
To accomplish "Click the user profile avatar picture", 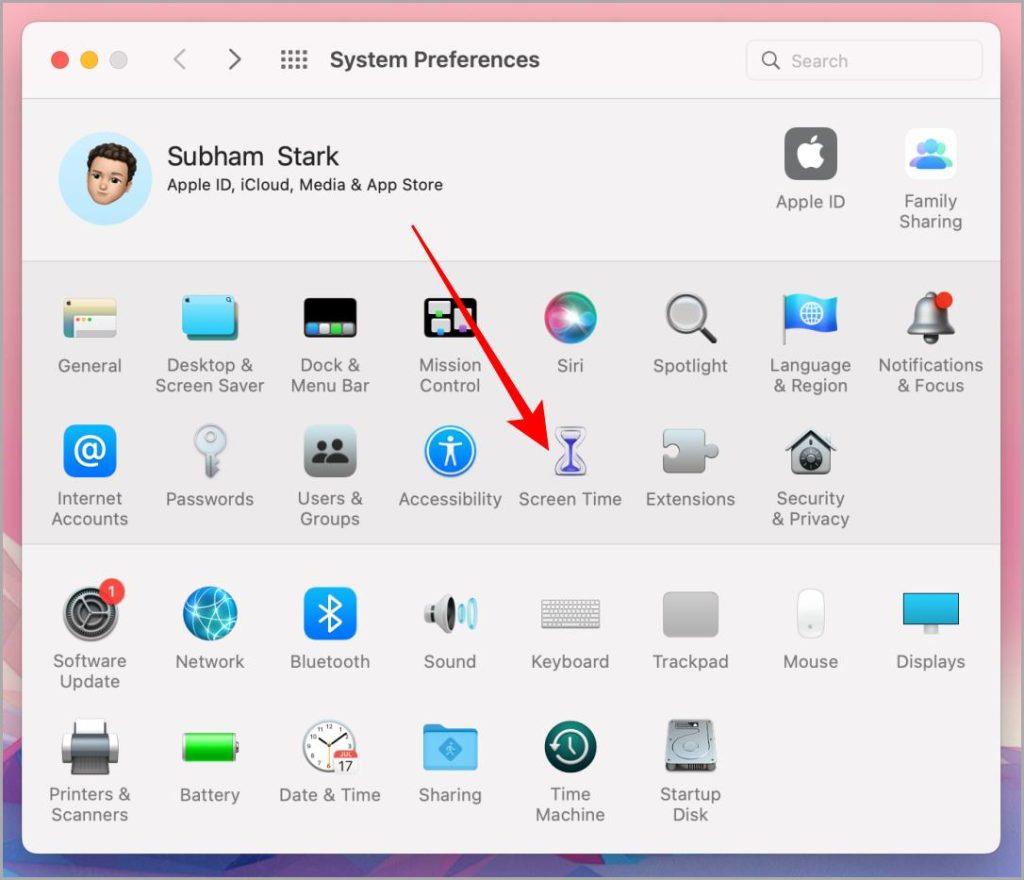I will (105, 178).
